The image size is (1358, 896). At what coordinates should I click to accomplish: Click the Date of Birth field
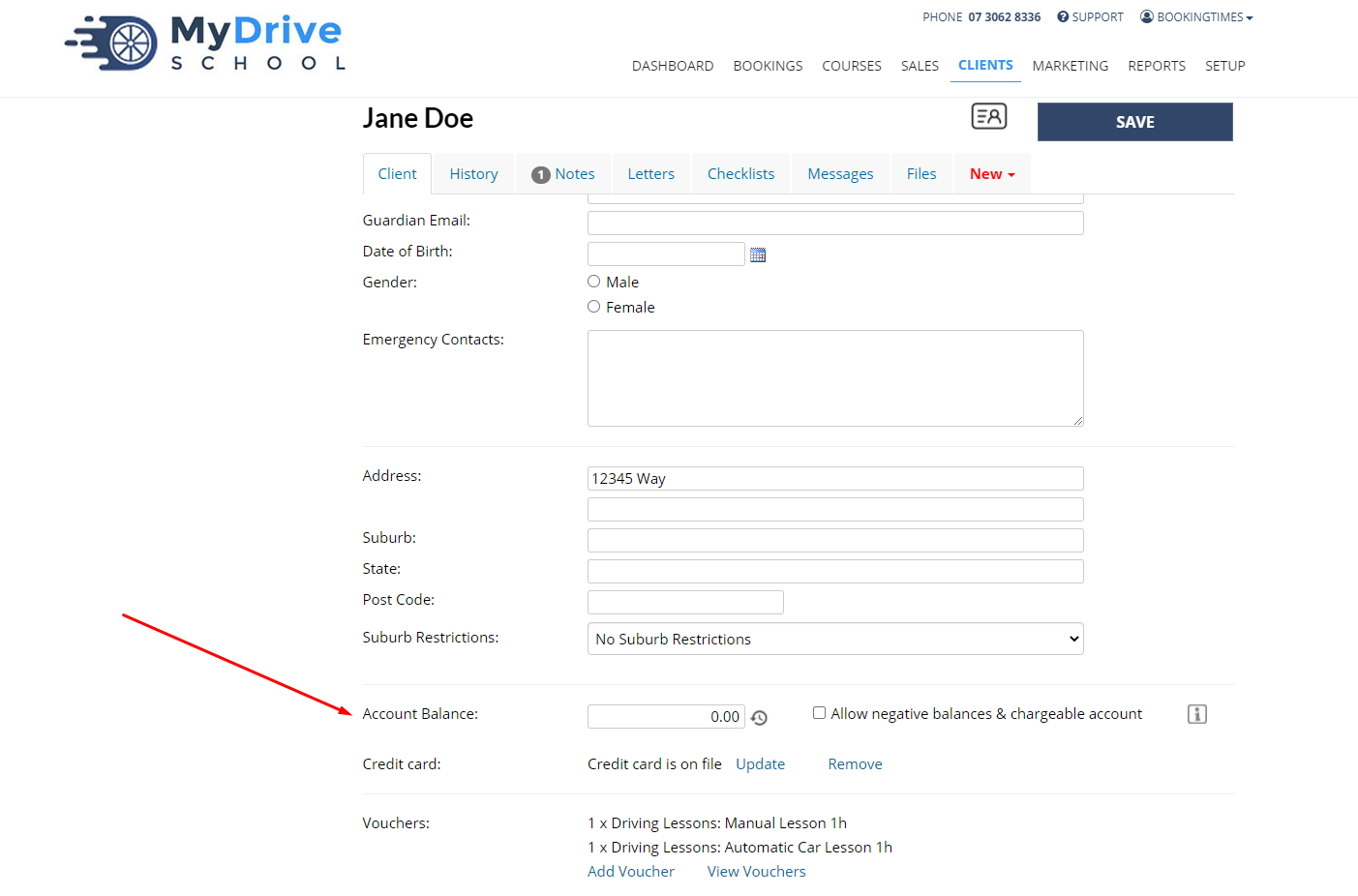(x=666, y=254)
